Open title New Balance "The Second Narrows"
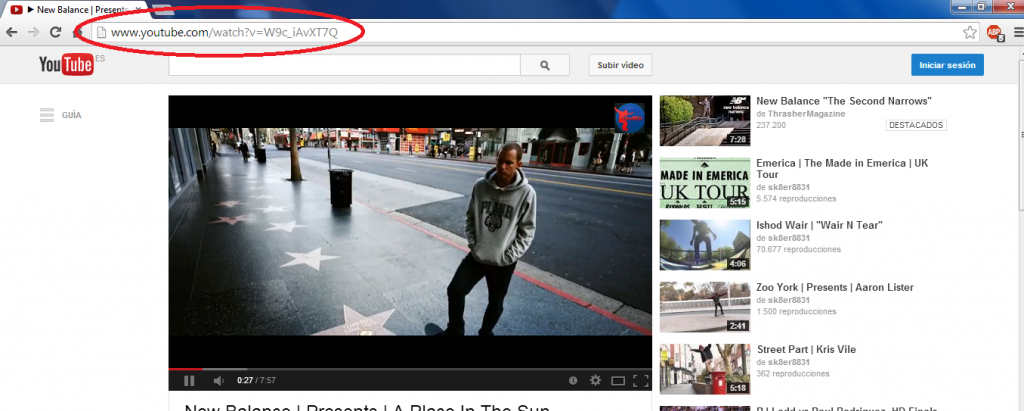This screenshot has width=1024, height=411. point(844,101)
